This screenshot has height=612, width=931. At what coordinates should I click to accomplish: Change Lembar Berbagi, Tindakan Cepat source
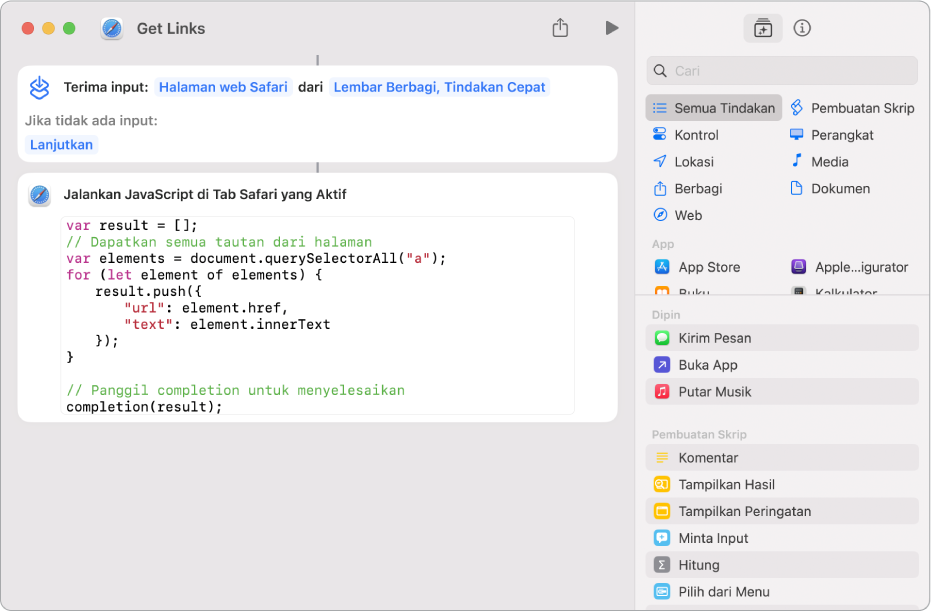[x=439, y=87]
